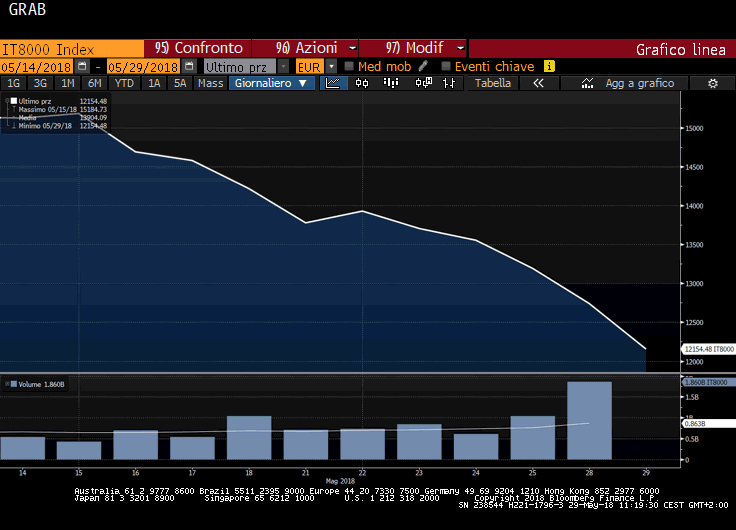The height and width of the screenshot is (530, 736).
Task: Click the line chart type icon
Action: [333, 84]
